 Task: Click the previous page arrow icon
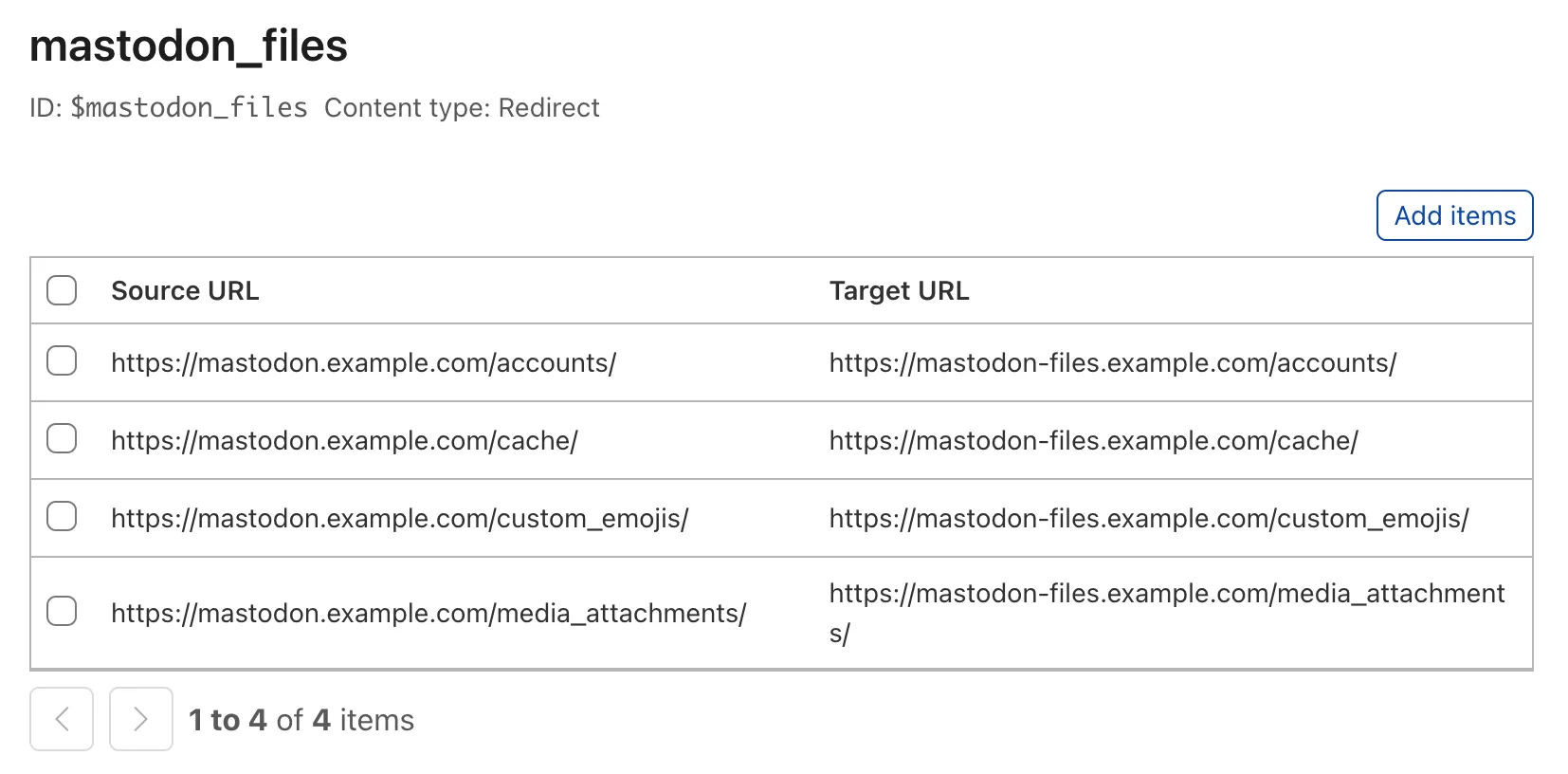[61, 719]
